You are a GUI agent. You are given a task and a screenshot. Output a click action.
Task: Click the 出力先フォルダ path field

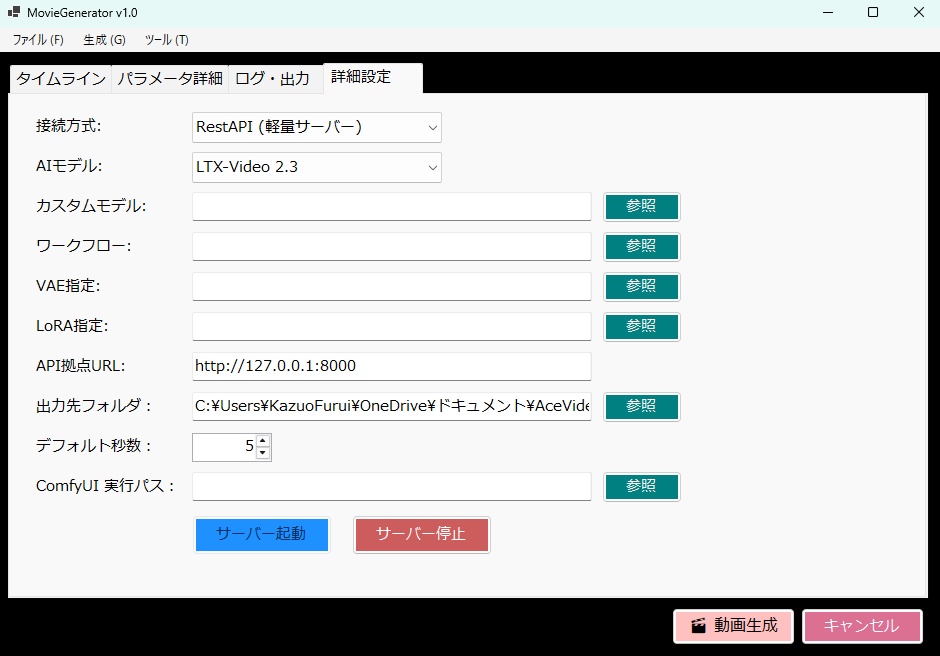coord(391,407)
